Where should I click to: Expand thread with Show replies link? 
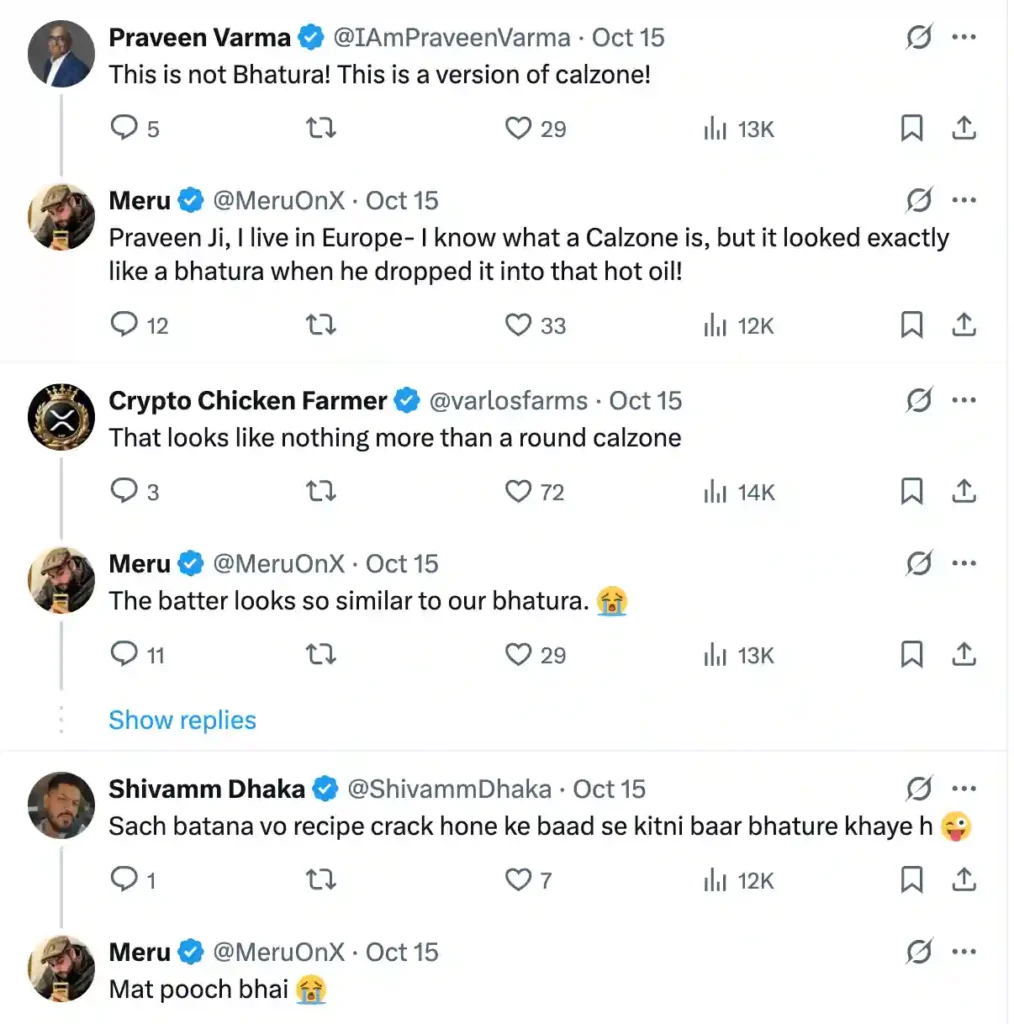pos(182,720)
